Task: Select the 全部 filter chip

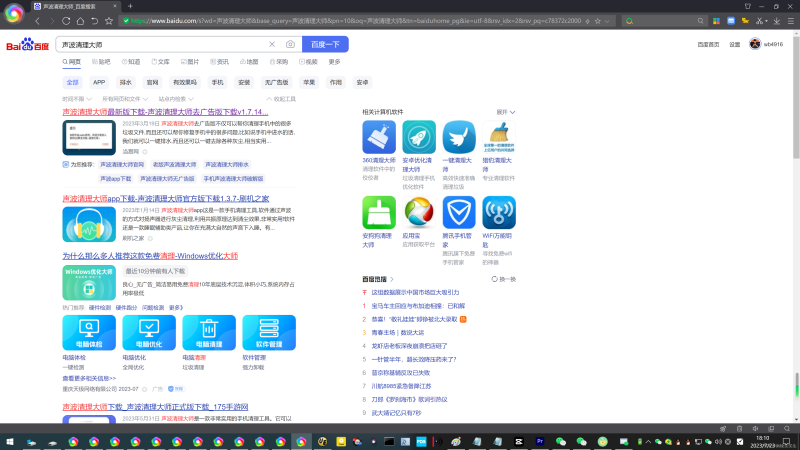Action: 72,82
